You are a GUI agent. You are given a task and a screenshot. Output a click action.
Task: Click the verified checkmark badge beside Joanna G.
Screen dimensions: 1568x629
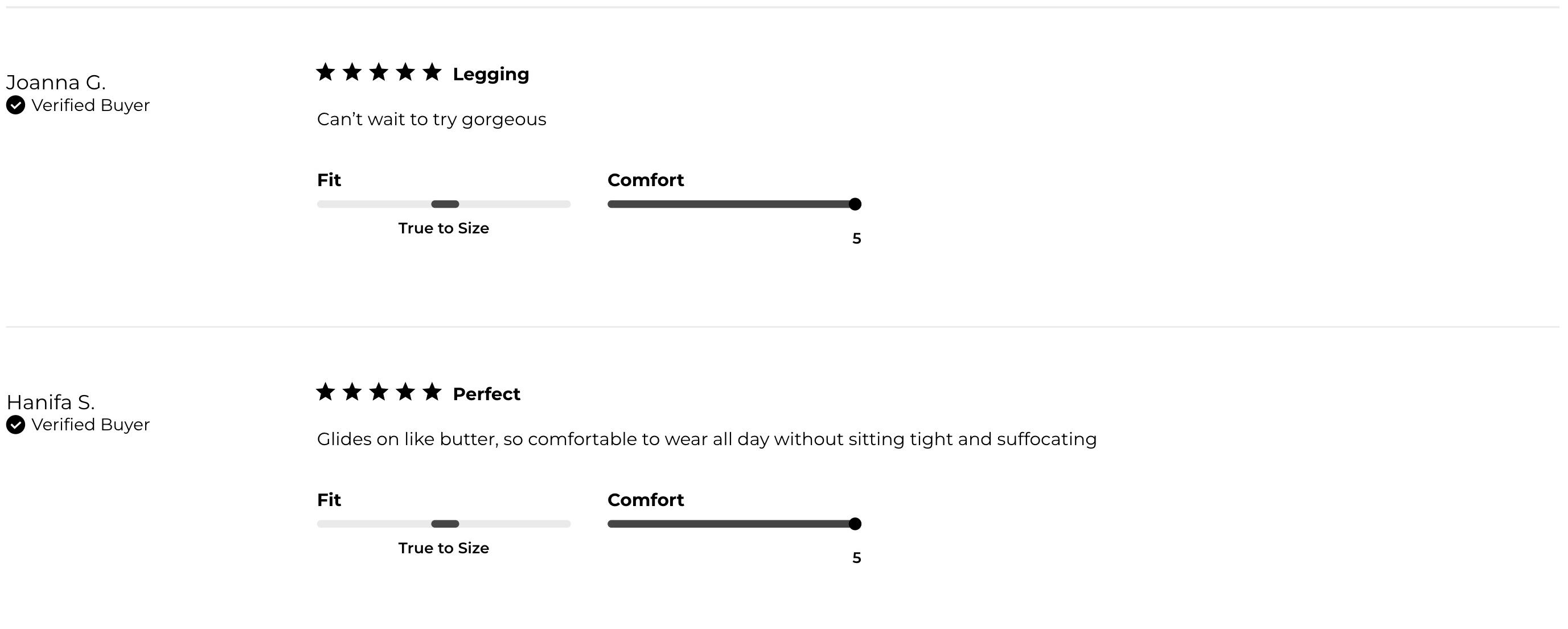16,105
